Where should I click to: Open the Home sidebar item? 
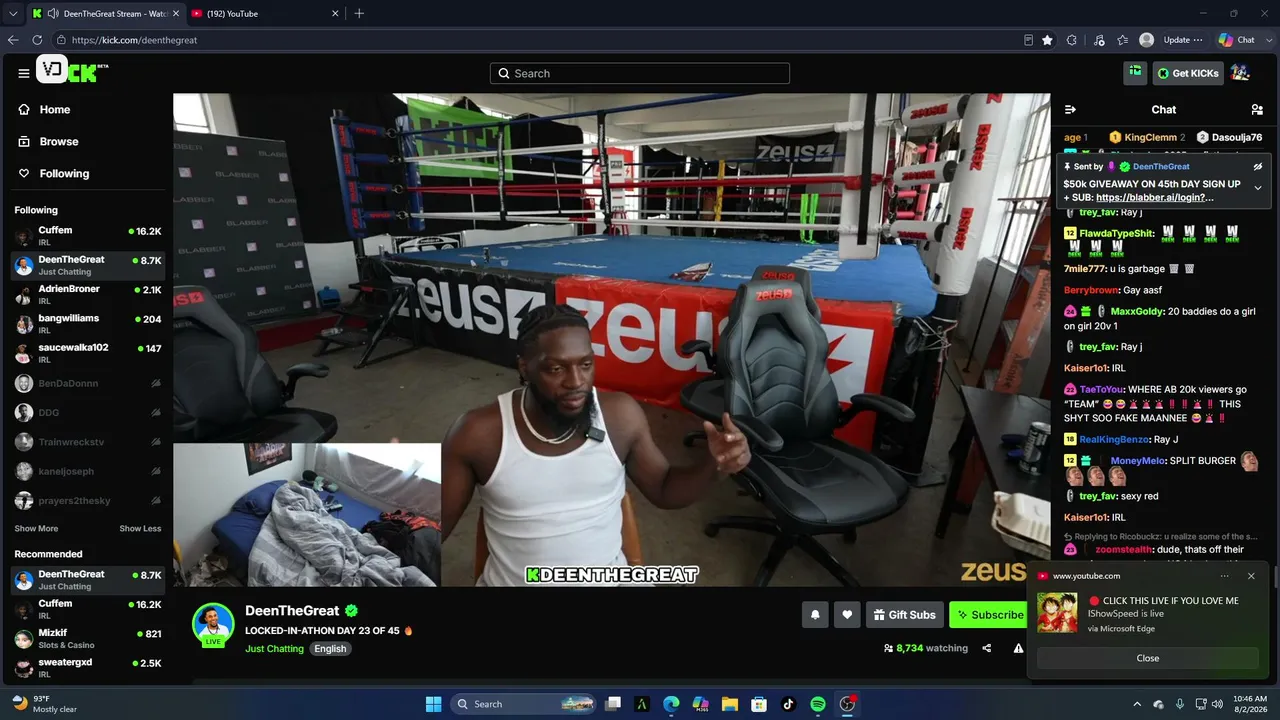[44, 110]
